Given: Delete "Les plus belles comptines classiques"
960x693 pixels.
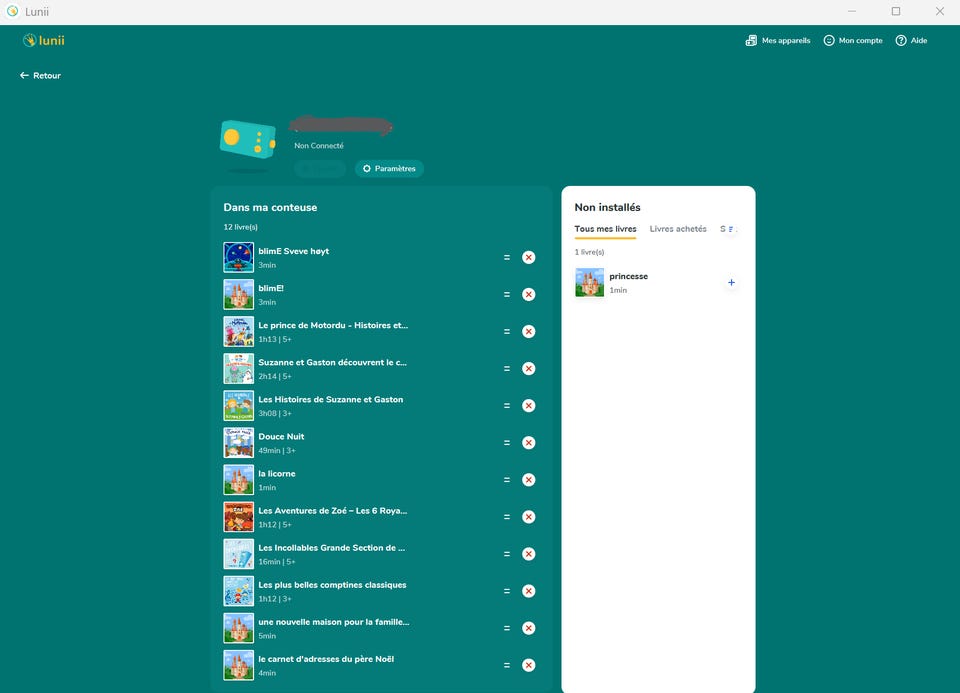Looking at the screenshot, I should point(528,591).
